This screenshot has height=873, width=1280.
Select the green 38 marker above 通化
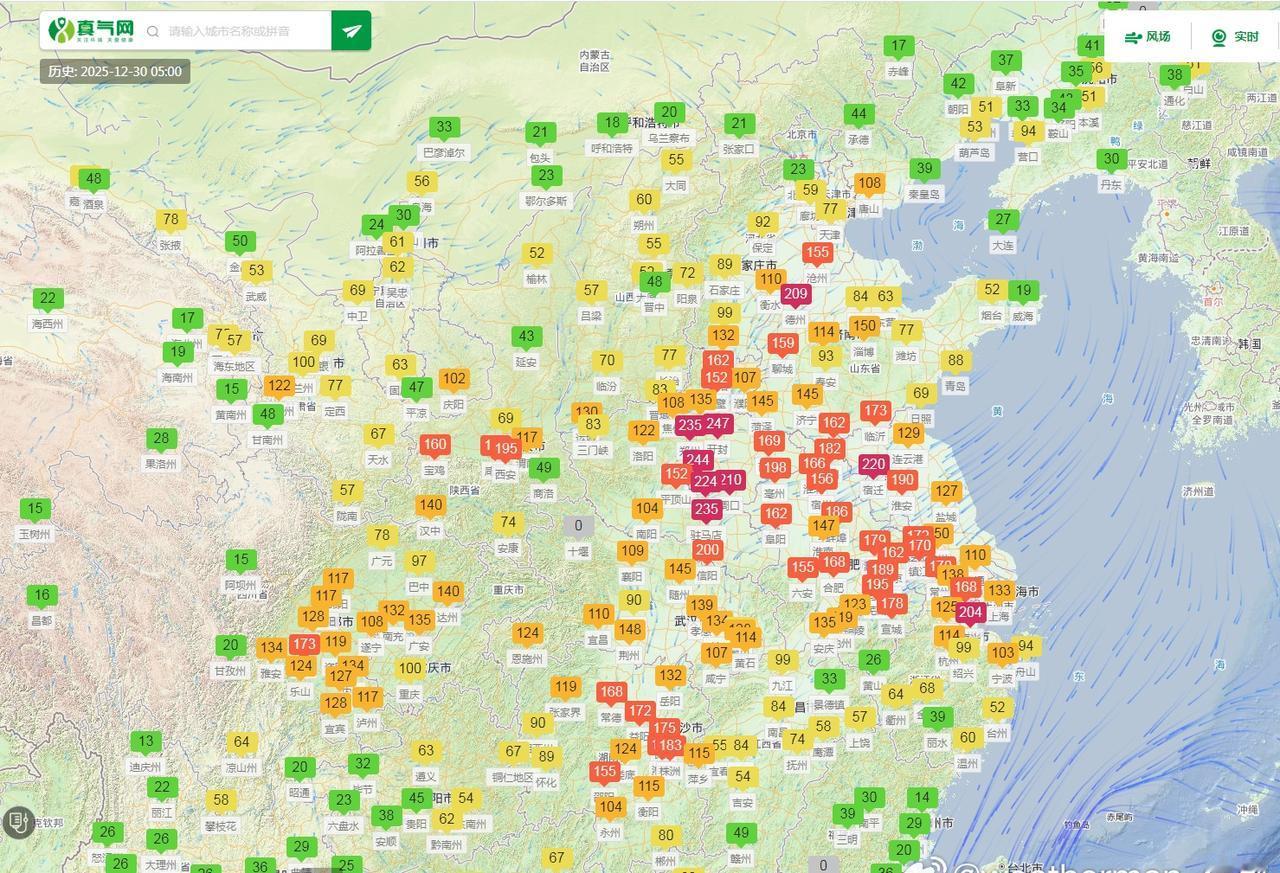click(1174, 75)
